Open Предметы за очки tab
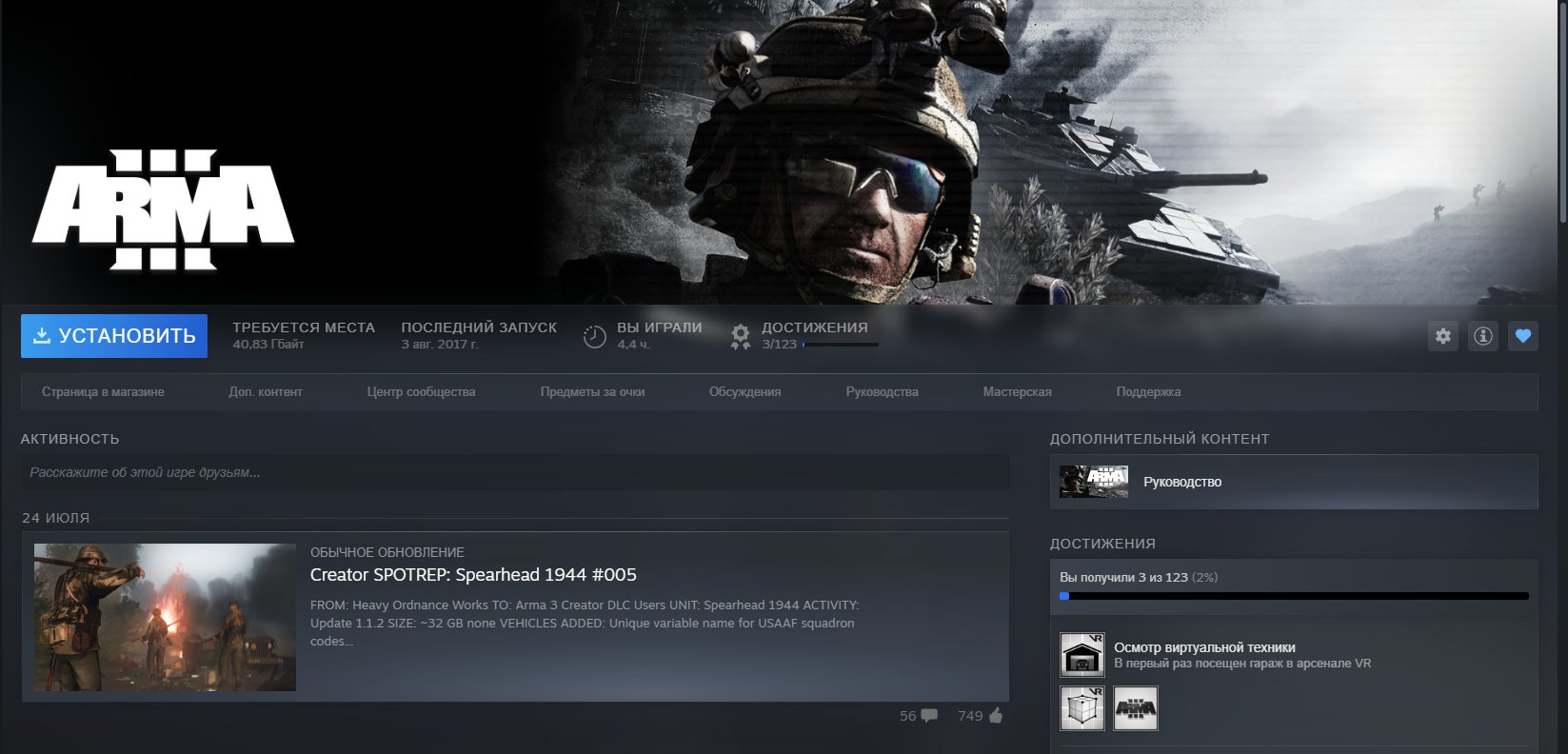Screen dimensions: 1568x754 [592, 392]
